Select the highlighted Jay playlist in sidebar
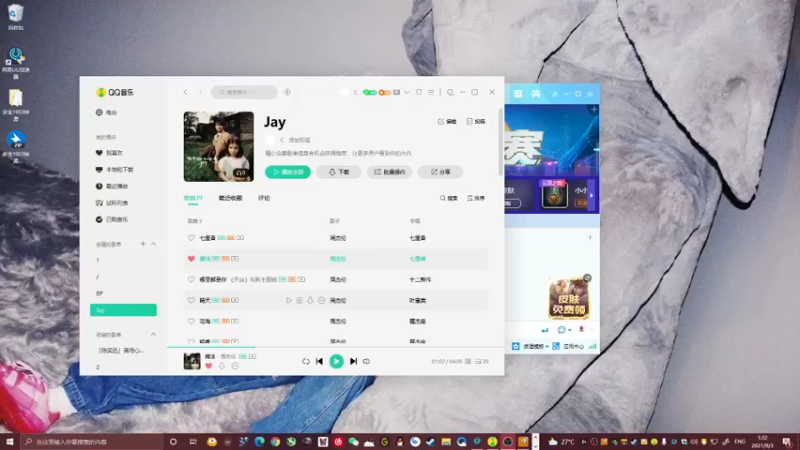This screenshot has height=450, width=800. click(x=123, y=310)
